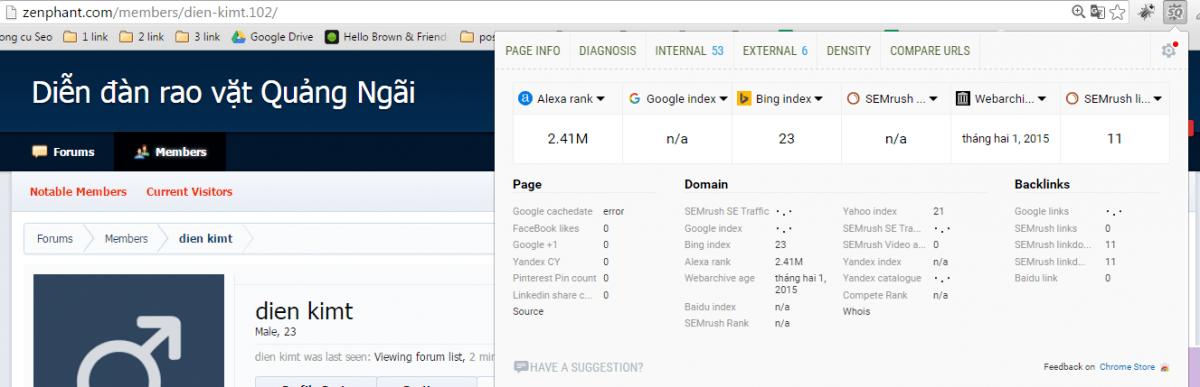1200x387 pixels.
Task: Click the Current Visitors link
Action: pos(189,192)
